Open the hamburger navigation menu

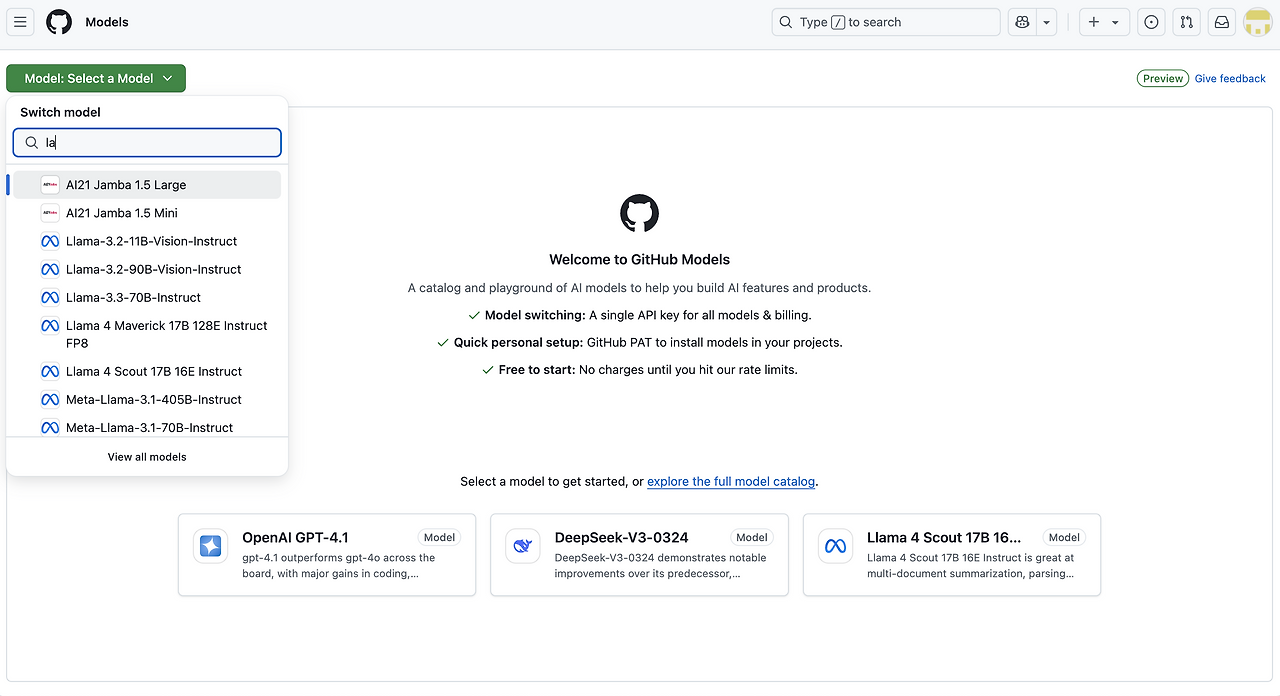click(20, 22)
